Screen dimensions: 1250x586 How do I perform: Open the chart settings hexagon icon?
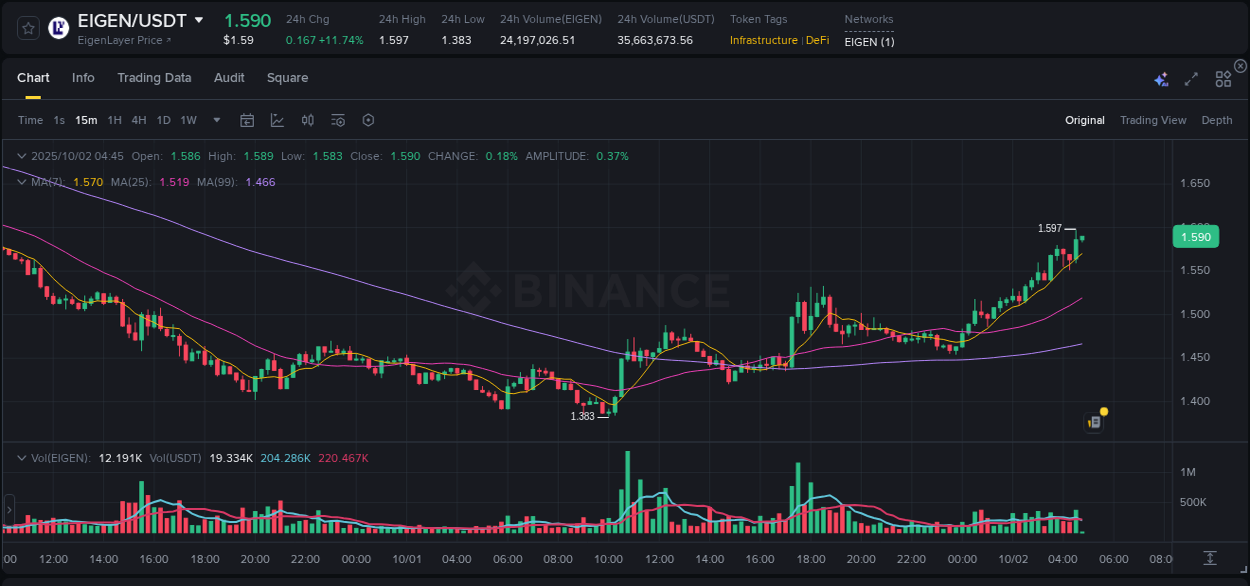point(368,119)
